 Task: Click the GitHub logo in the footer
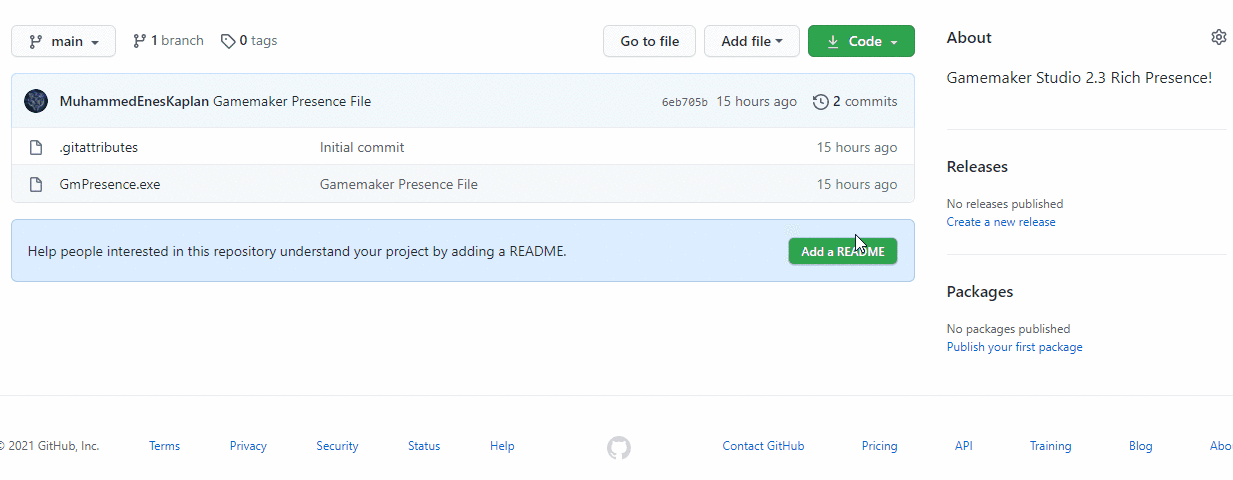coord(619,447)
